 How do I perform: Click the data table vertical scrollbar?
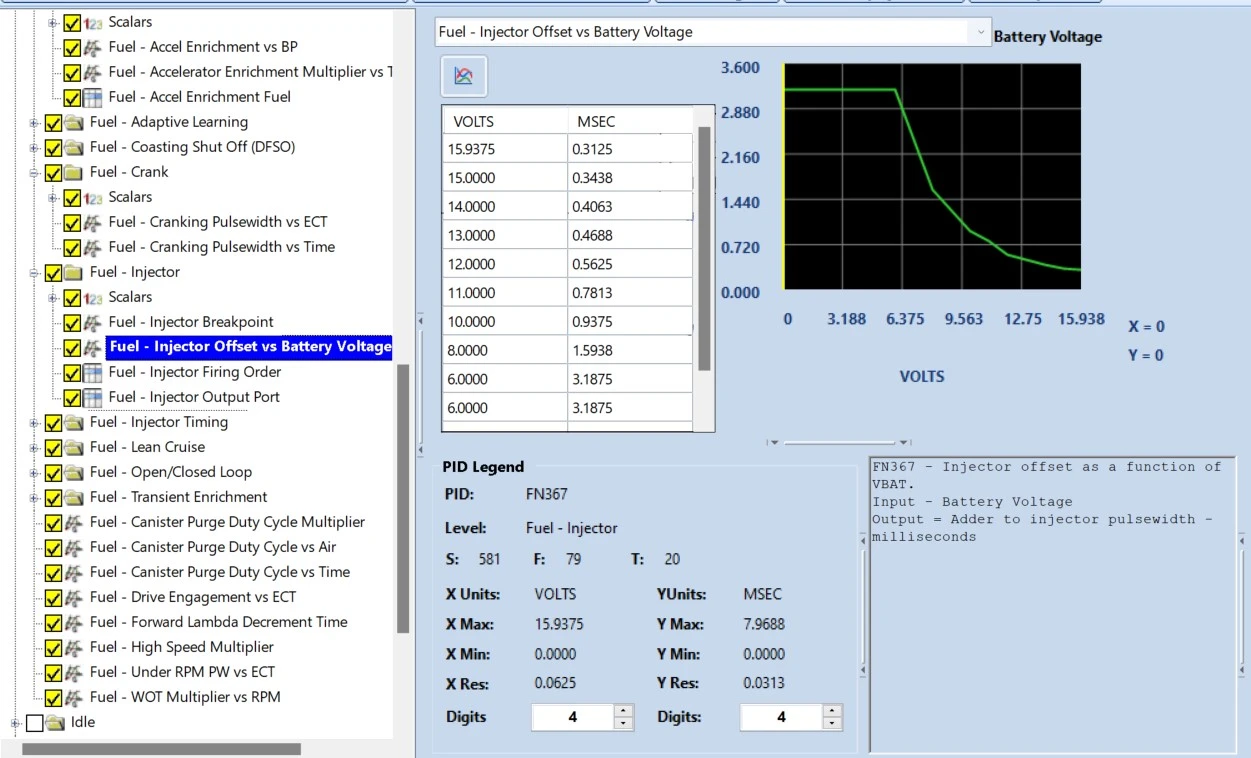[x=704, y=248]
